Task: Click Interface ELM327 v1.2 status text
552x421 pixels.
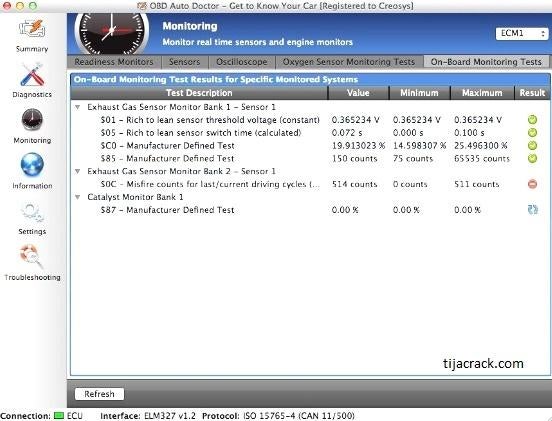Action: click(x=148, y=416)
